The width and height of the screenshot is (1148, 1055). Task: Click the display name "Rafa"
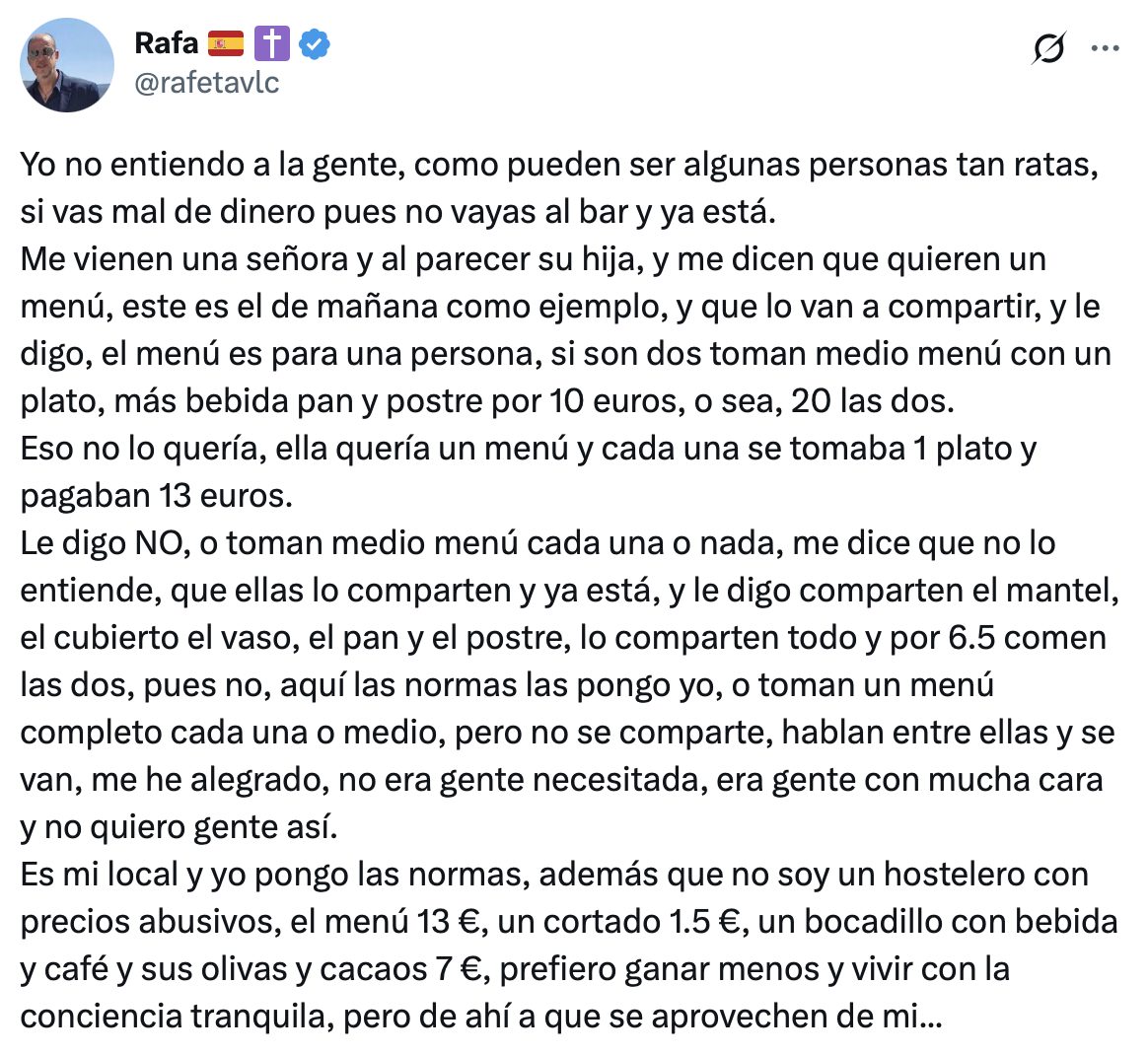[x=166, y=44]
